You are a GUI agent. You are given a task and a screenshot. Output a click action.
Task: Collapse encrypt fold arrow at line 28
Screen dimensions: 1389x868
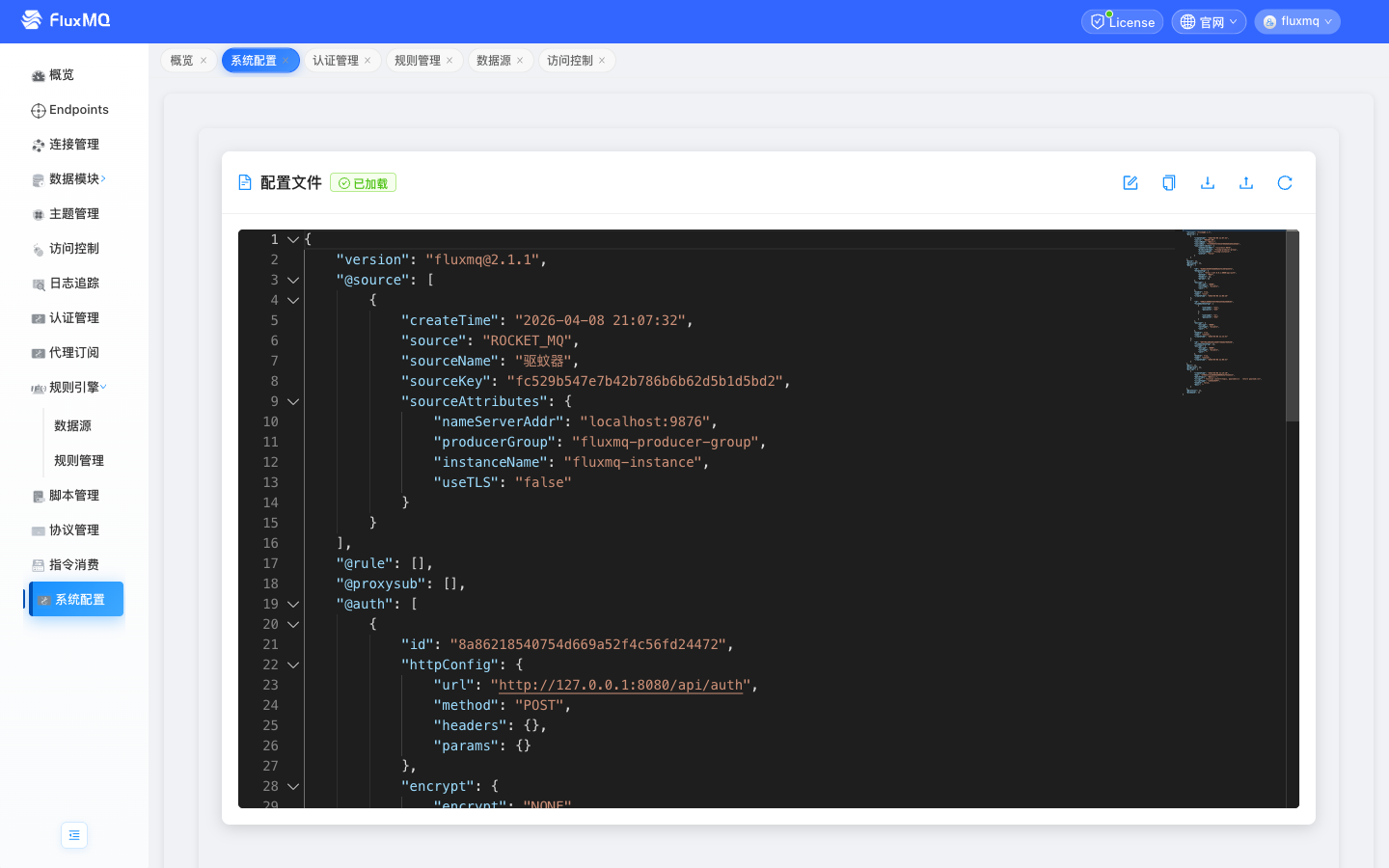pyautogui.click(x=293, y=786)
